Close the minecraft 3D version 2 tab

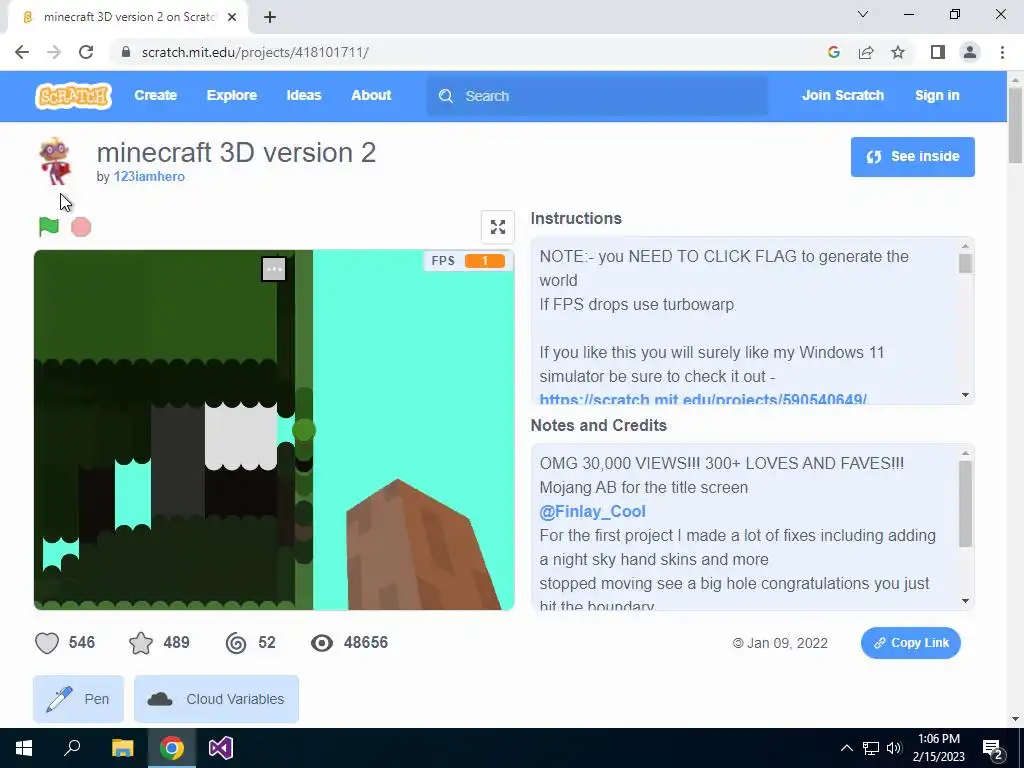232,17
